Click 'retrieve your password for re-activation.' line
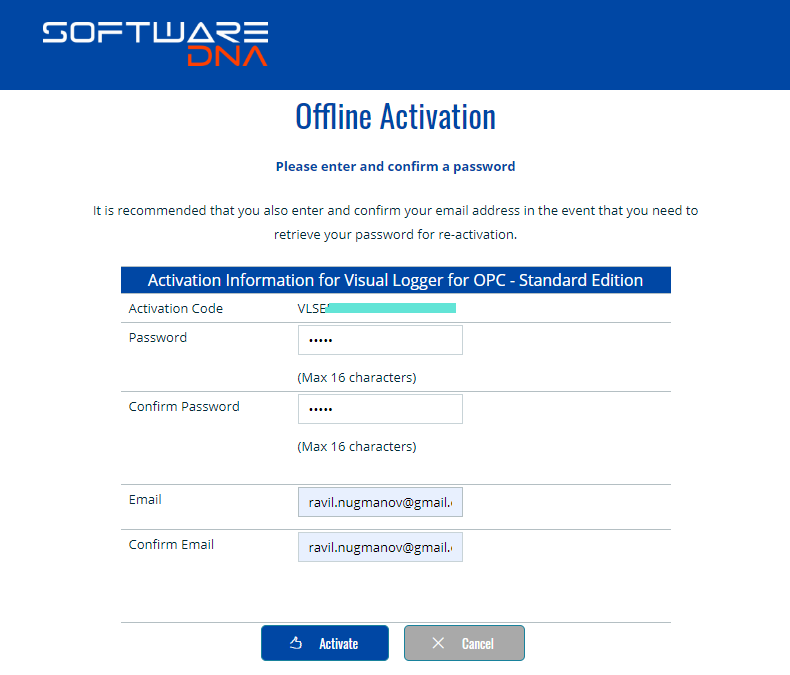The width and height of the screenshot is (790, 675). (x=396, y=235)
